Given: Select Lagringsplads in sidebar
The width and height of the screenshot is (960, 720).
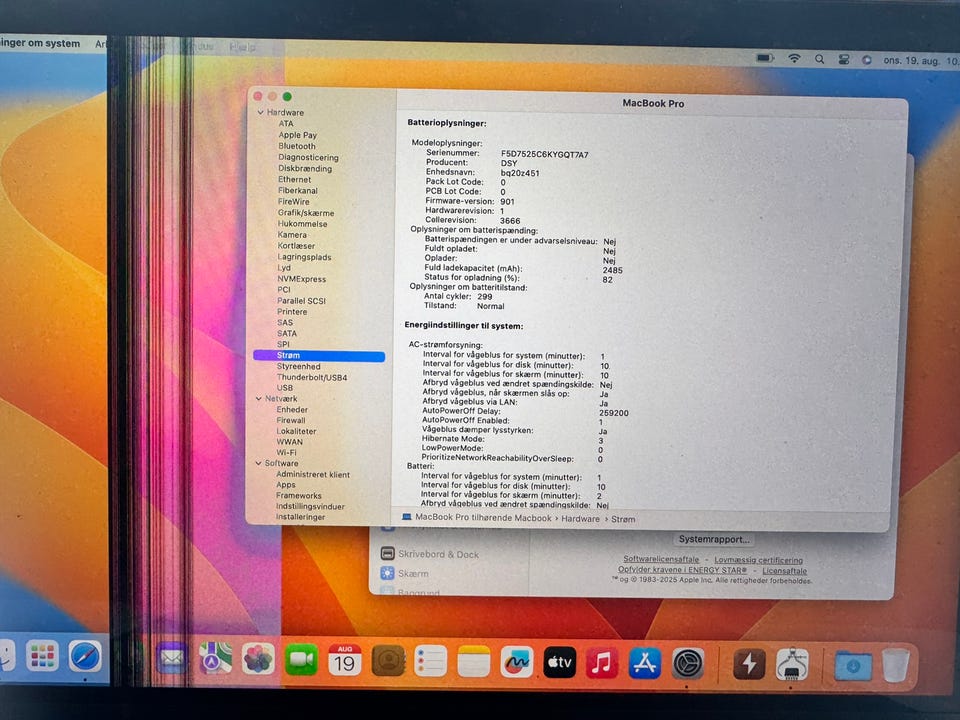Looking at the screenshot, I should click(x=304, y=257).
